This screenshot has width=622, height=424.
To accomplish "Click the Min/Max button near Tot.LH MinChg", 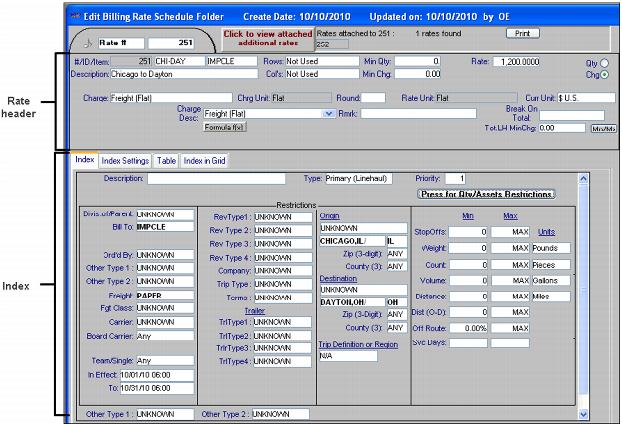I will (x=603, y=129).
